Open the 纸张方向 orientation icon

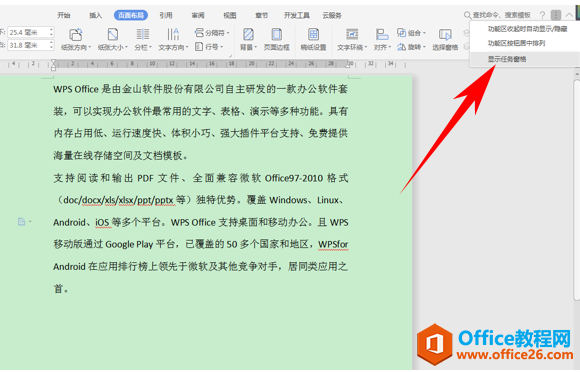[76, 35]
